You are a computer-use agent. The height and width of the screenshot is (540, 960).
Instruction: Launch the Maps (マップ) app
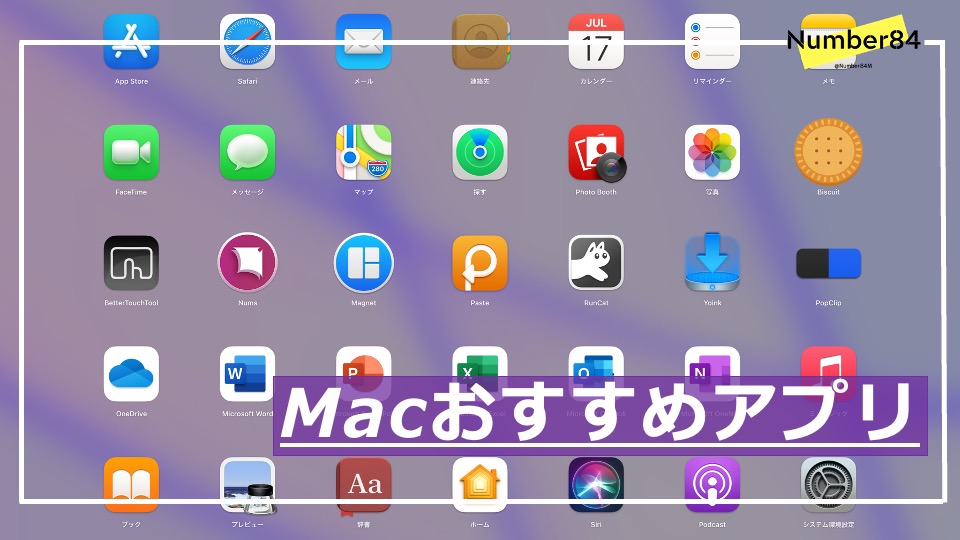click(x=364, y=152)
